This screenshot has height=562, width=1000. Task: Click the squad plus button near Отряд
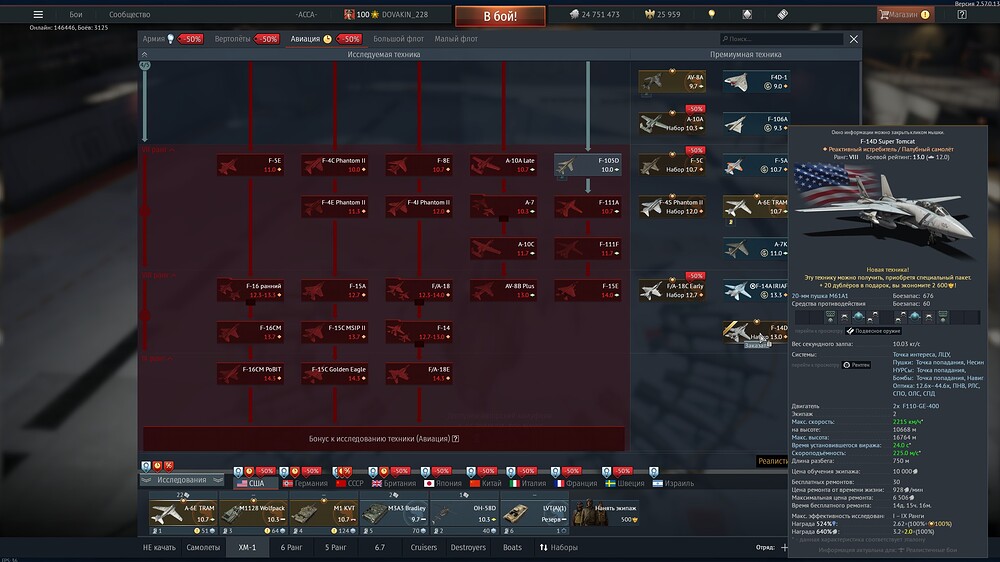click(784, 547)
